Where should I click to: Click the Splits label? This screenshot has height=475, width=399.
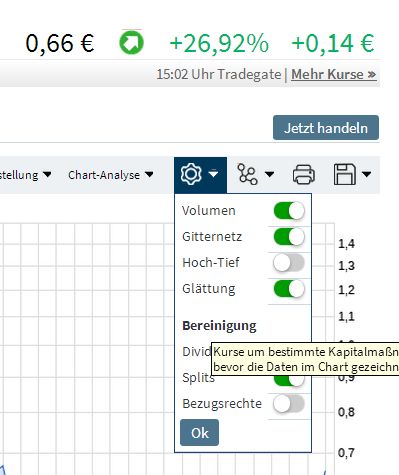(198, 378)
